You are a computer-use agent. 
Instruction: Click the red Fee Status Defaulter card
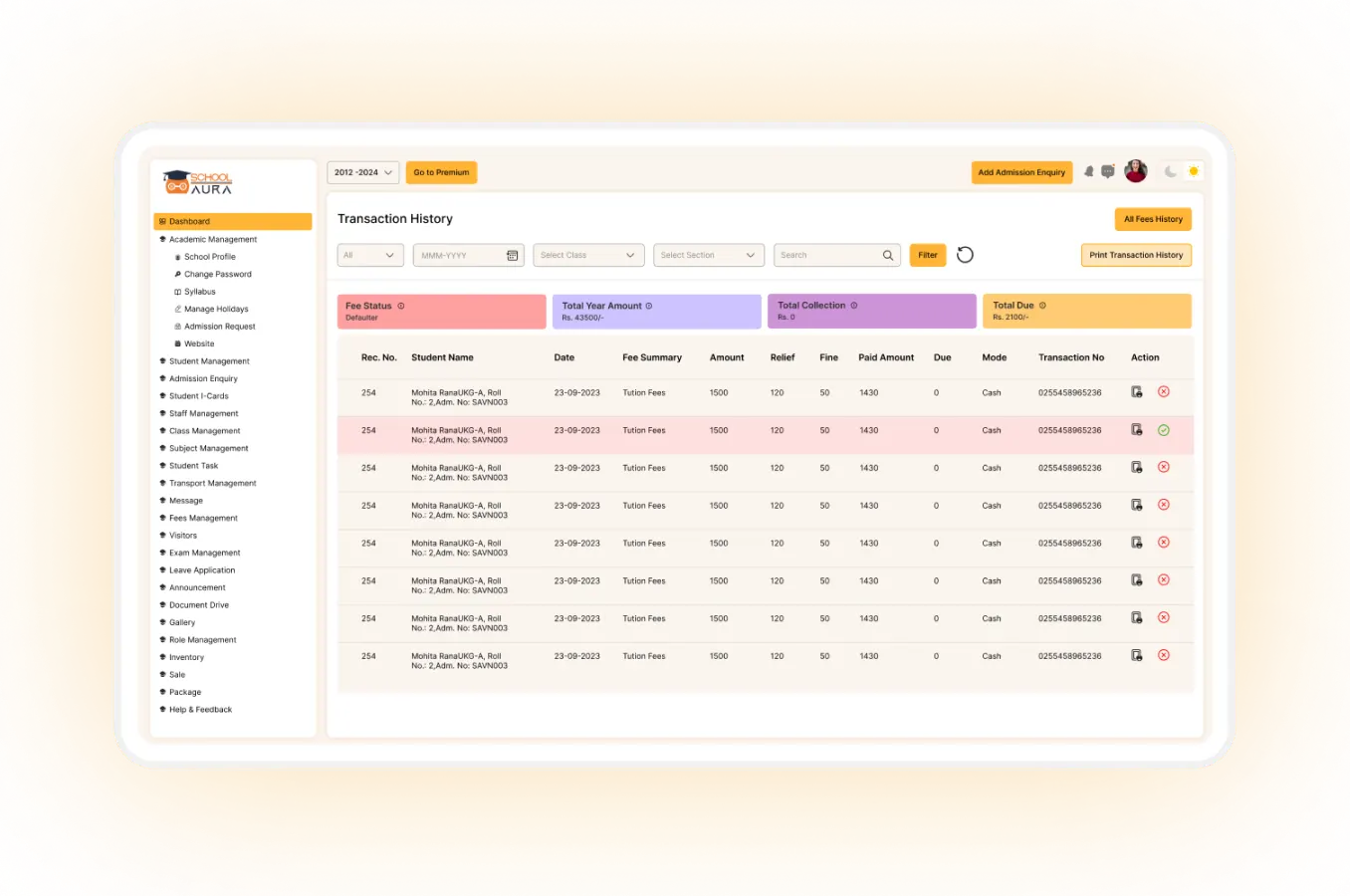coord(441,311)
